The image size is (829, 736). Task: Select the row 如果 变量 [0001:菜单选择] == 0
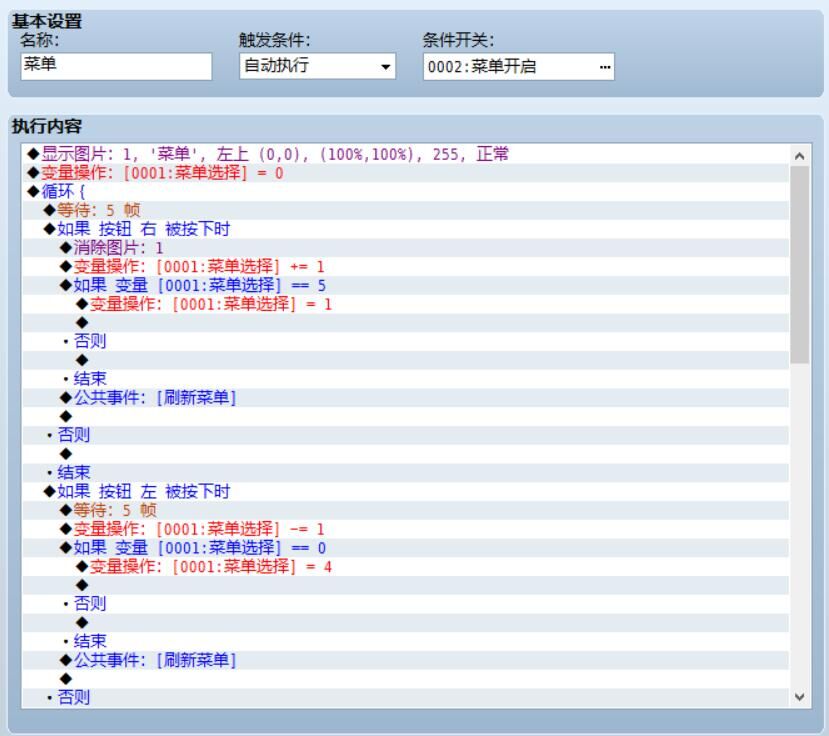406,548
